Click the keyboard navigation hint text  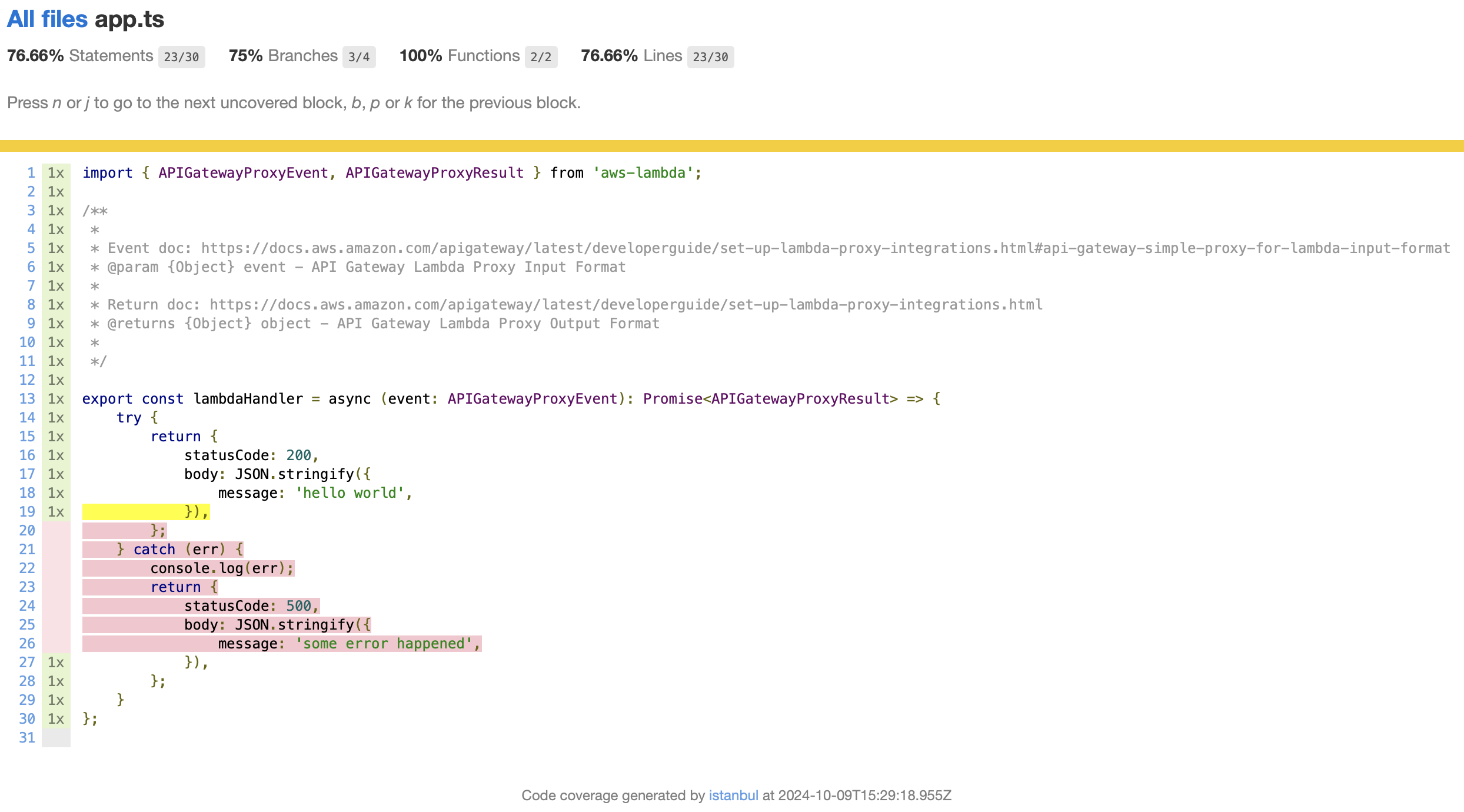click(294, 103)
